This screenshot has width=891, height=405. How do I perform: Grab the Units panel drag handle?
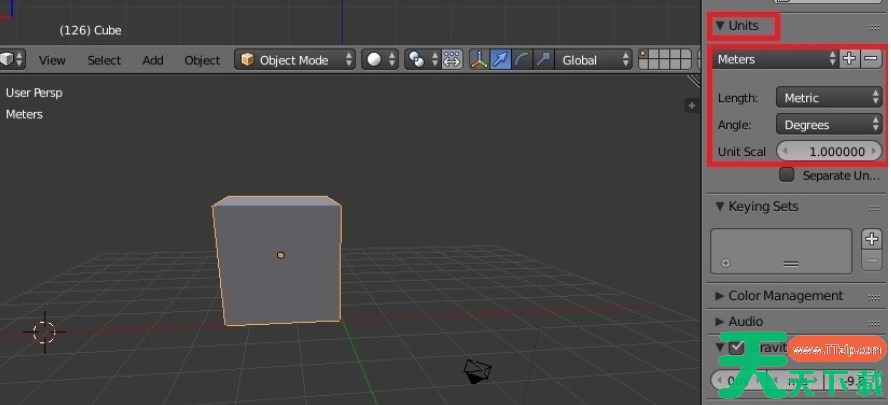pyautogui.click(x=873, y=27)
